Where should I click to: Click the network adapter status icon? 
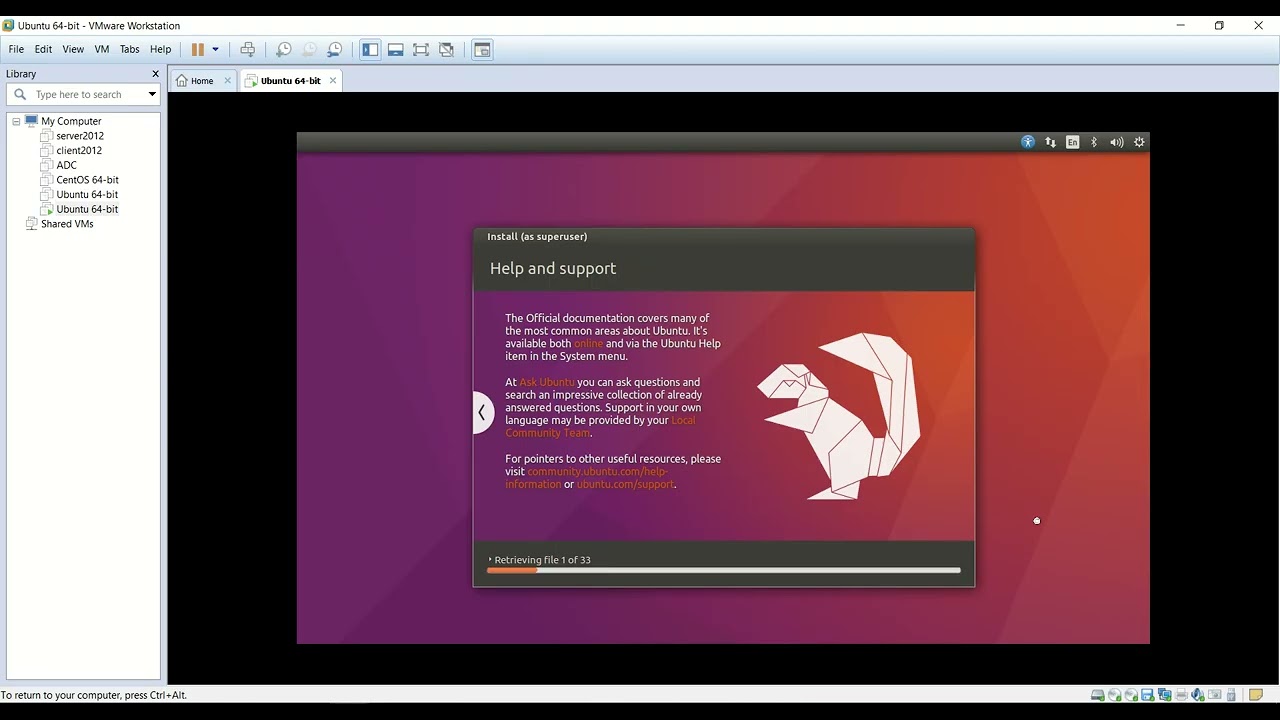click(1164, 695)
